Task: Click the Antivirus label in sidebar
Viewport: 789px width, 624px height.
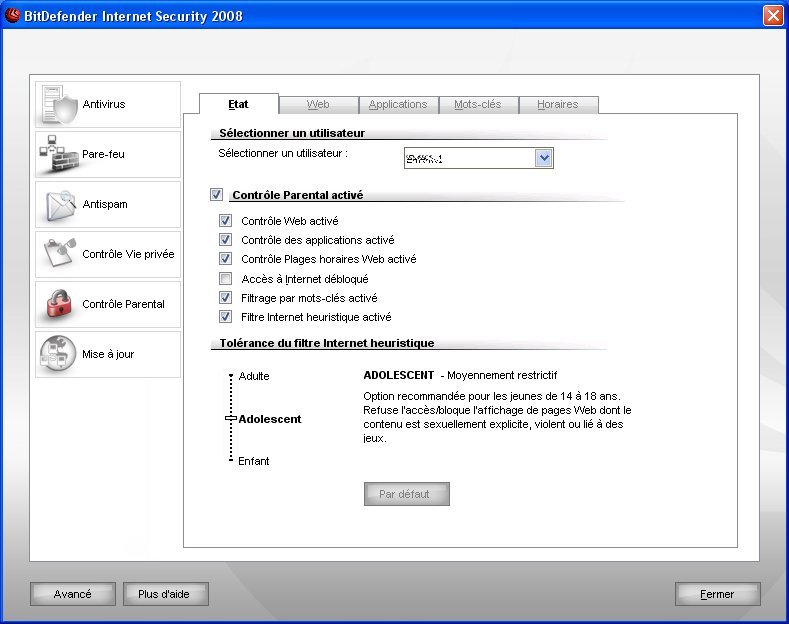Action: (x=104, y=104)
